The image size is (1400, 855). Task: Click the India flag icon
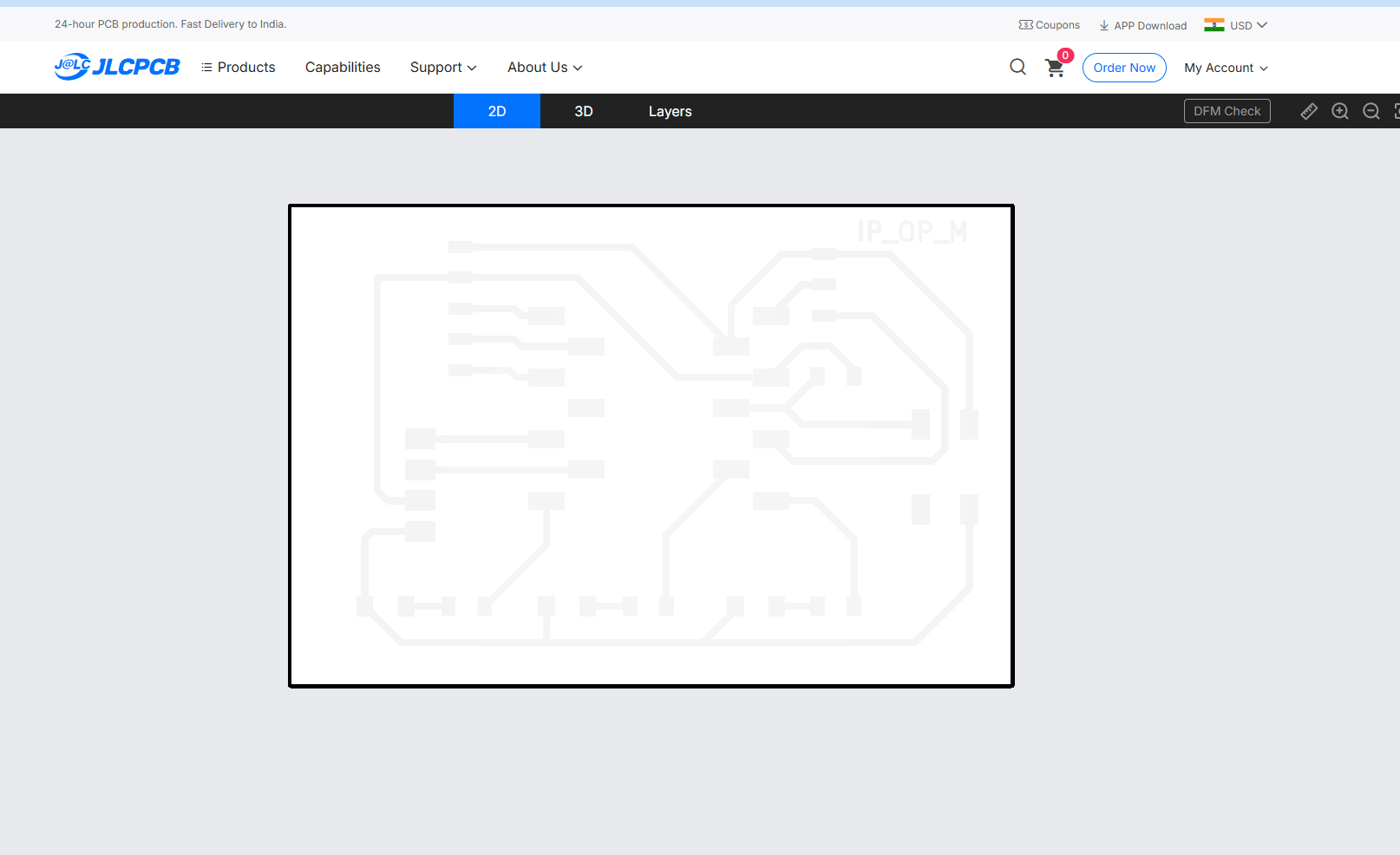click(1214, 25)
